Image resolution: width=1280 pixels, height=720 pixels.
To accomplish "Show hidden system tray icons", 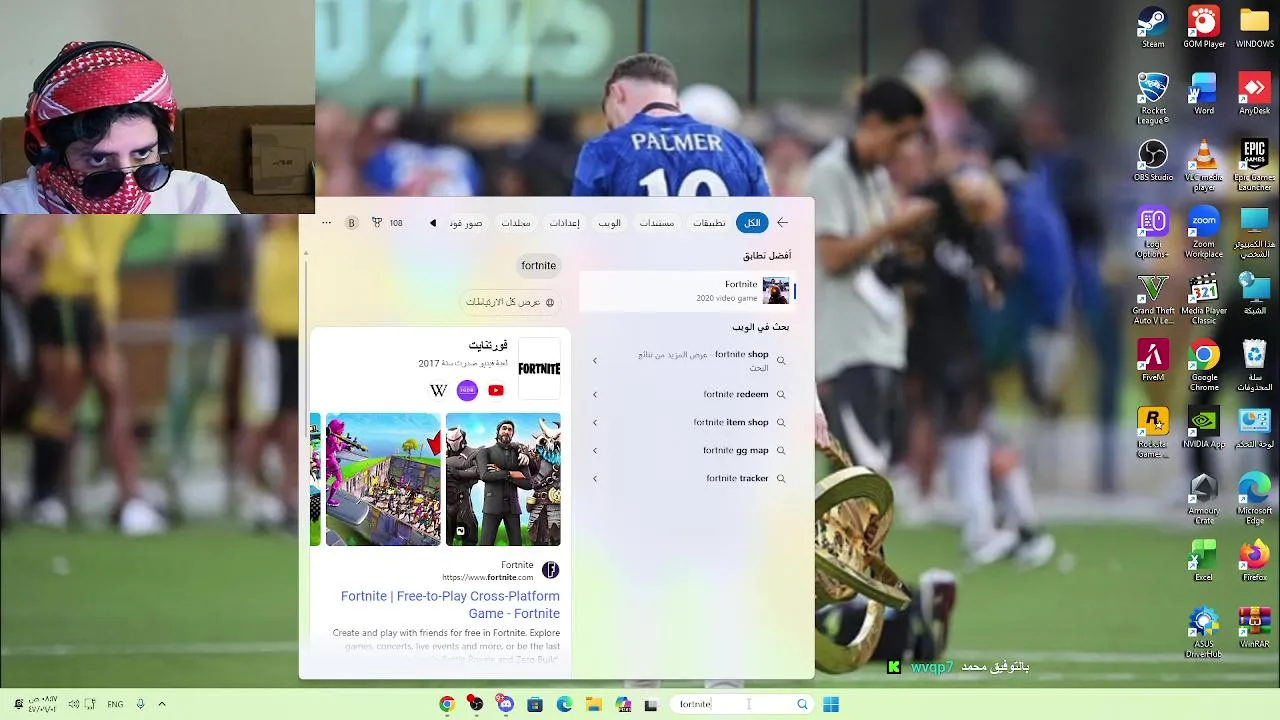I will point(162,704).
